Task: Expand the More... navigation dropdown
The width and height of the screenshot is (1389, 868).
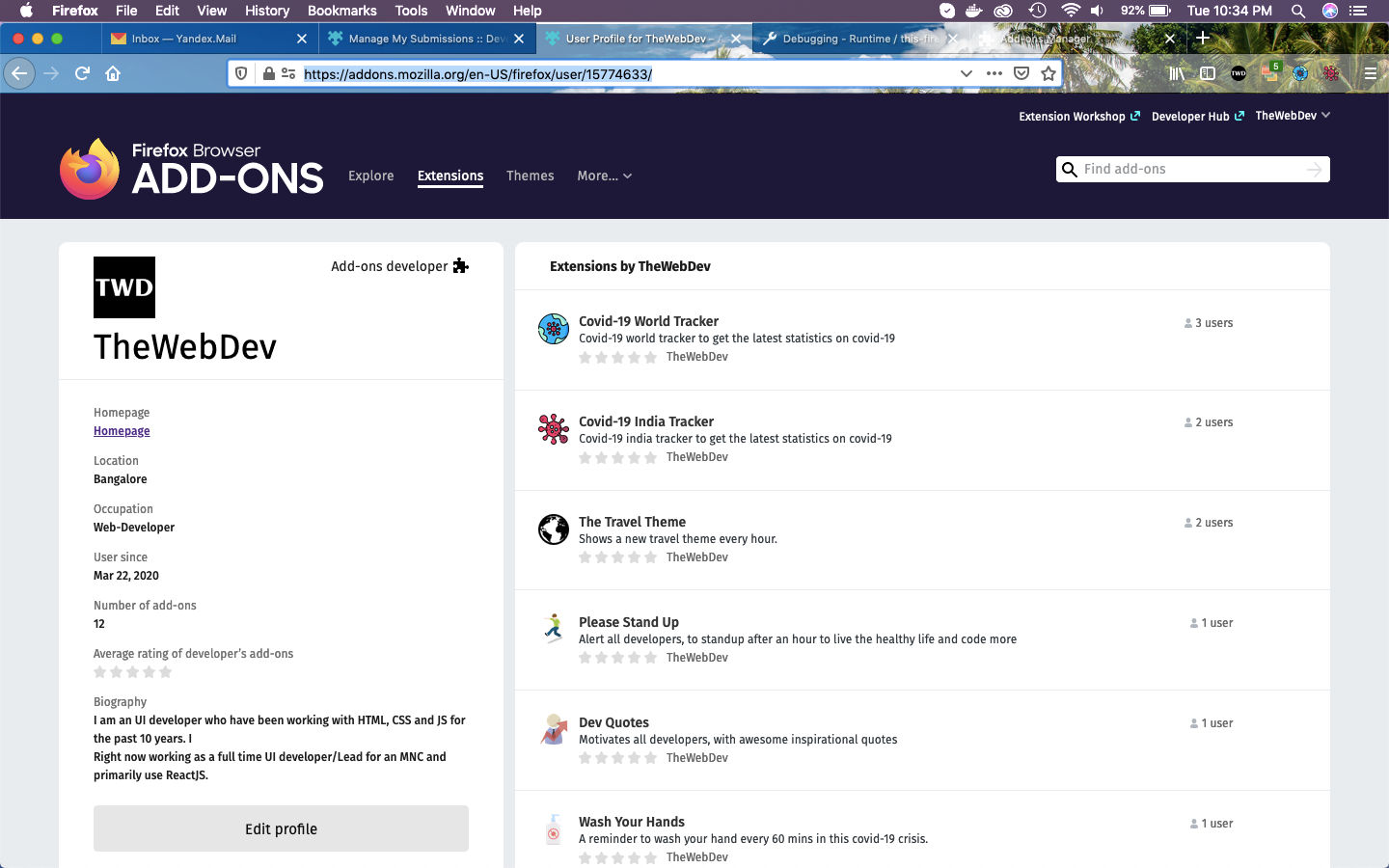Action: pos(605,176)
